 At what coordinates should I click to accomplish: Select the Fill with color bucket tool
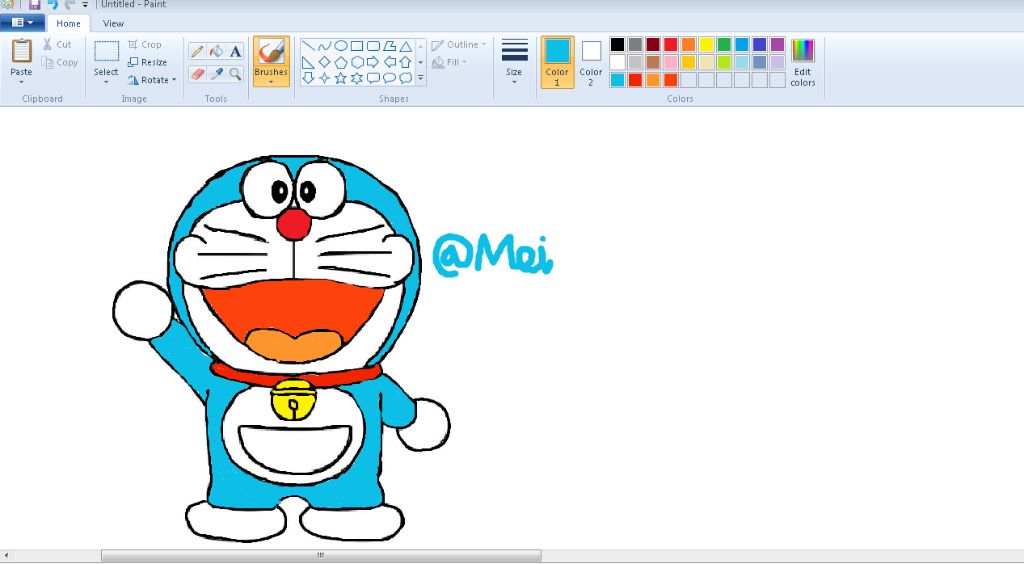click(x=216, y=51)
